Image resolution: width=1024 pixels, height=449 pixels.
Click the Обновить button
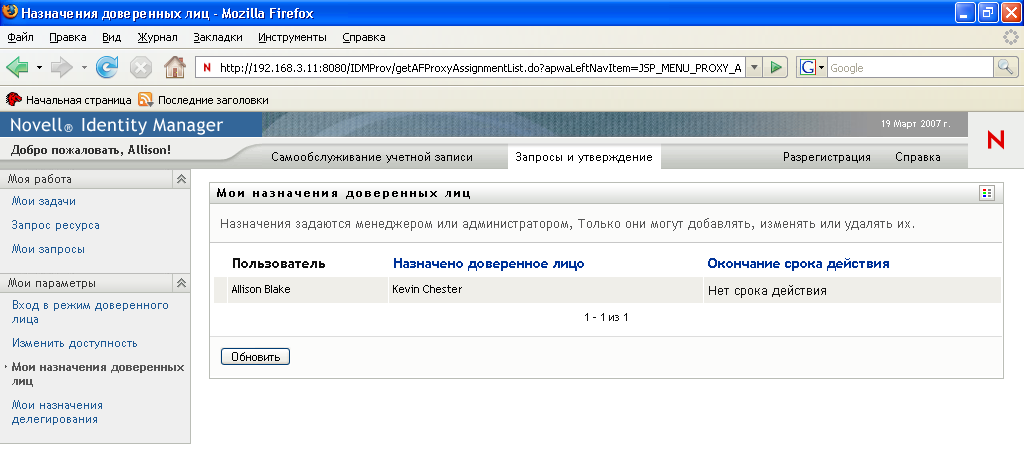255,357
